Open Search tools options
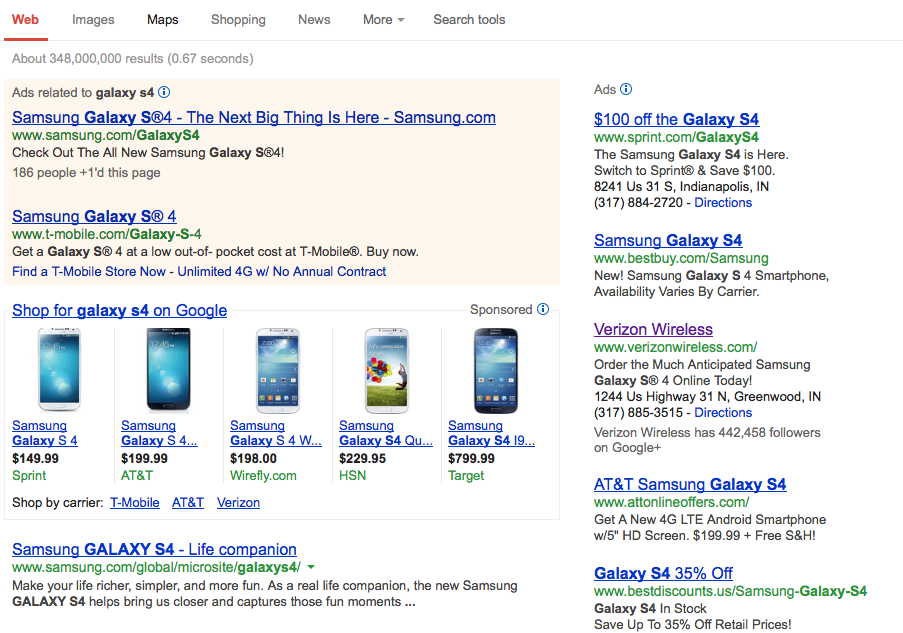The height and width of the screenshot is (633, 903). pyautogui.click(x=469, y=20)
